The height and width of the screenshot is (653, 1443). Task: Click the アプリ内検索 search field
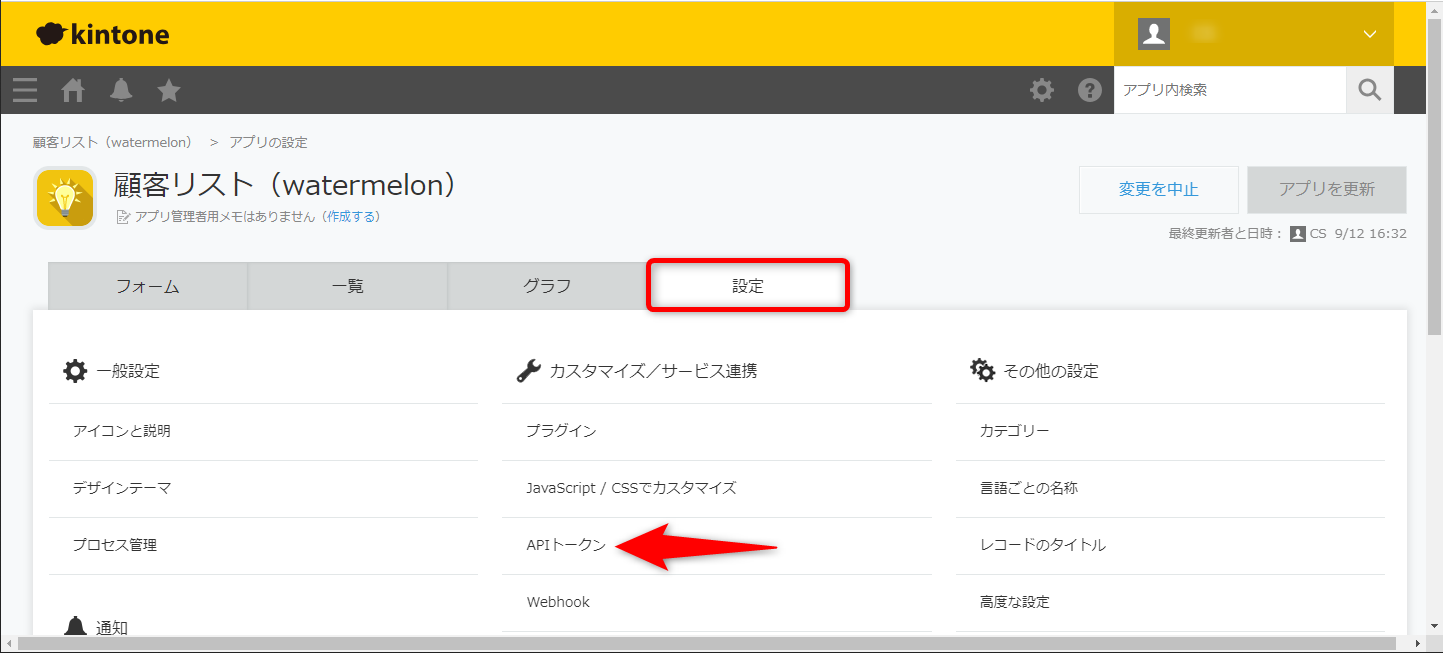tap(1229, 90)
